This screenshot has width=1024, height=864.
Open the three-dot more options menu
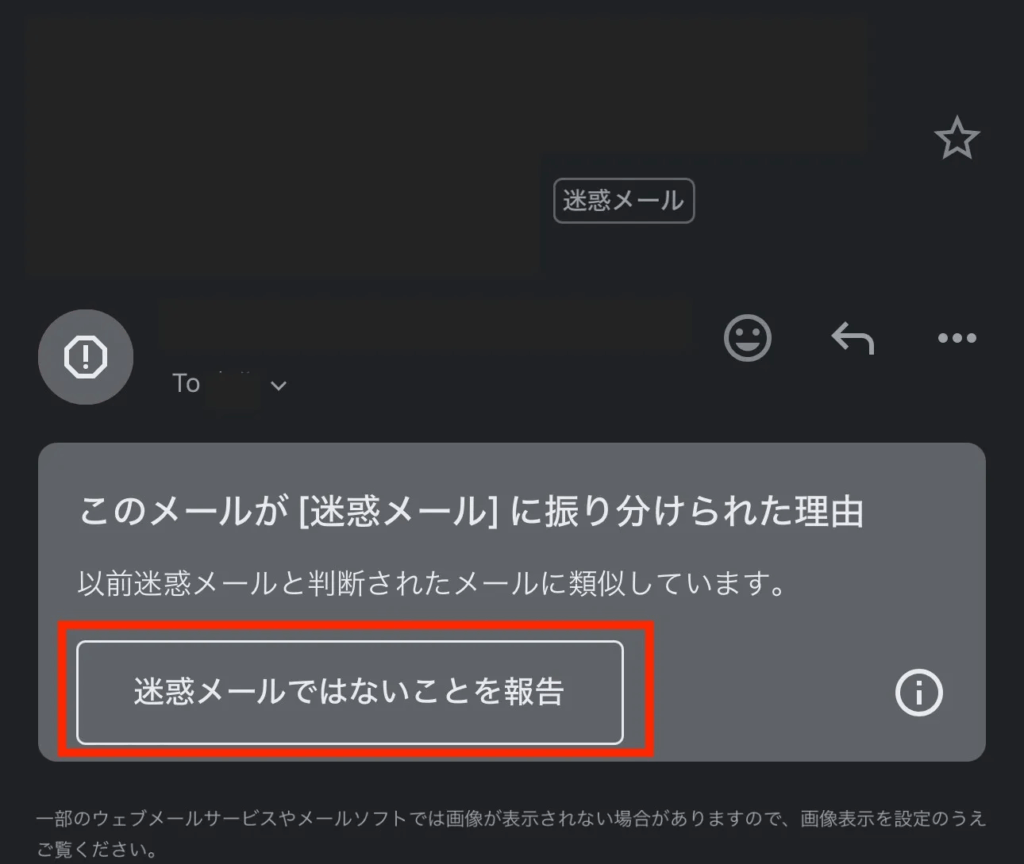957,338
